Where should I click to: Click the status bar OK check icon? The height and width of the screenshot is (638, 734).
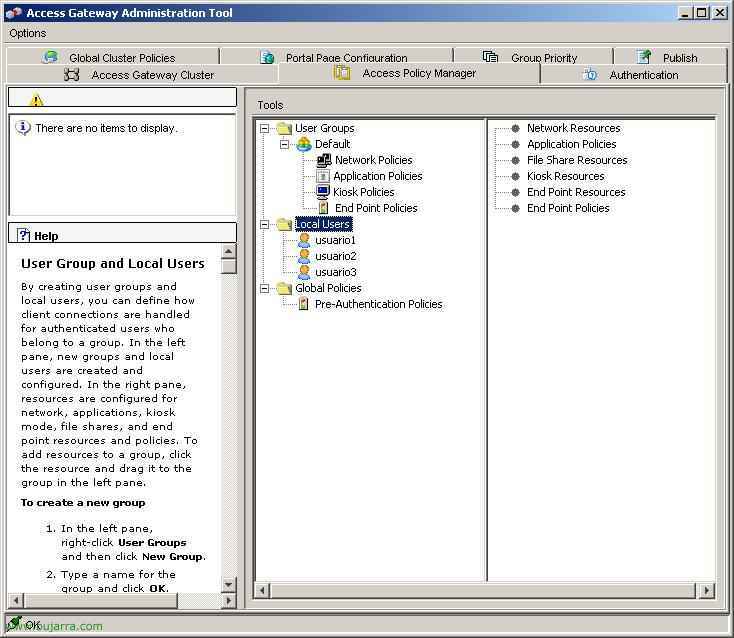tap(13, 624)
